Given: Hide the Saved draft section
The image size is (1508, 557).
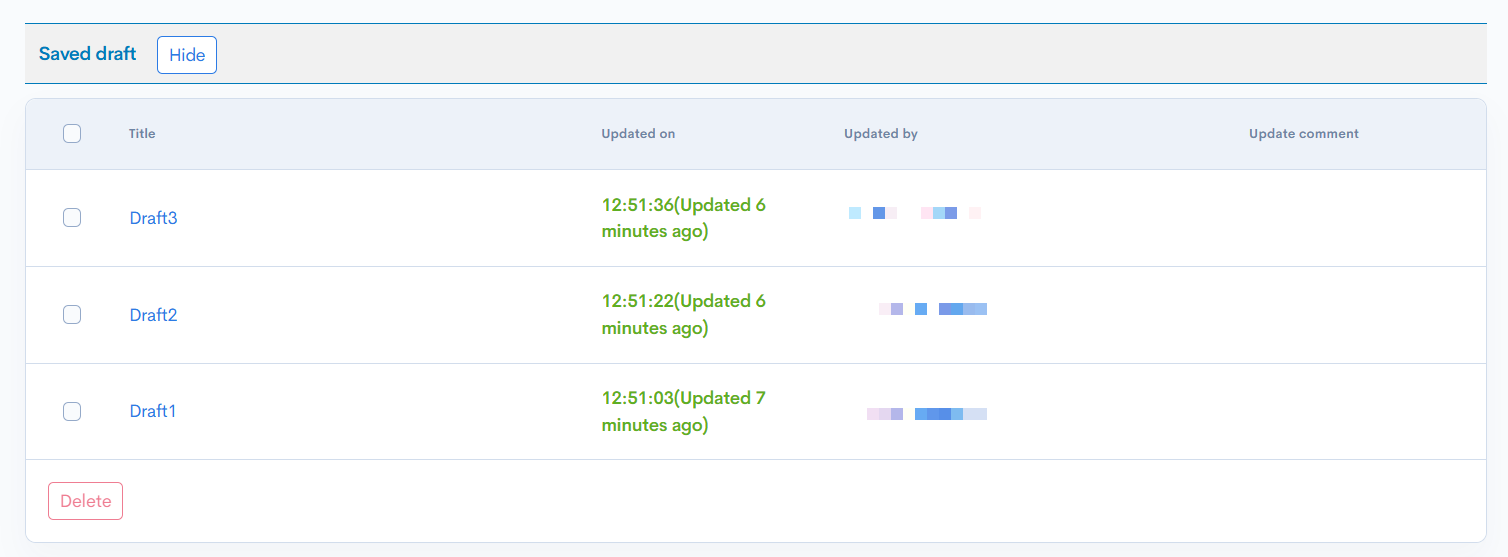Looking at the screenshot, I should (187, 55).
